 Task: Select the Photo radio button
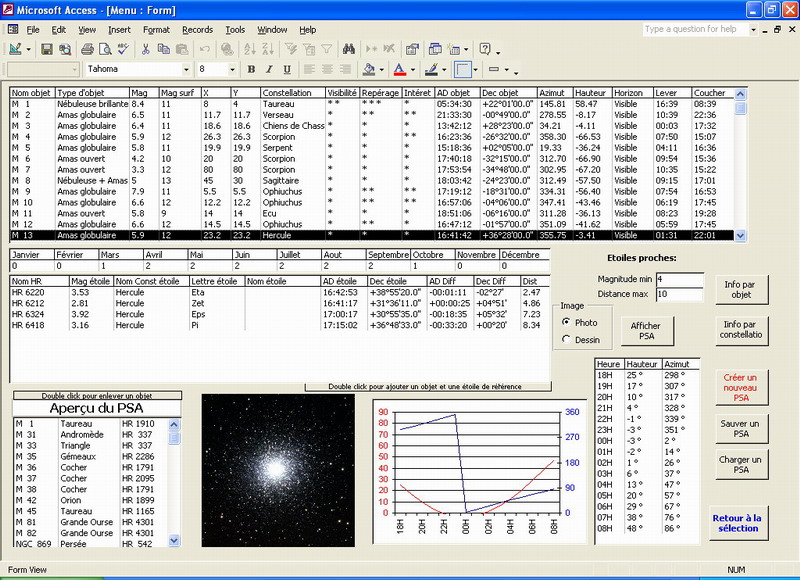(566, 322)
